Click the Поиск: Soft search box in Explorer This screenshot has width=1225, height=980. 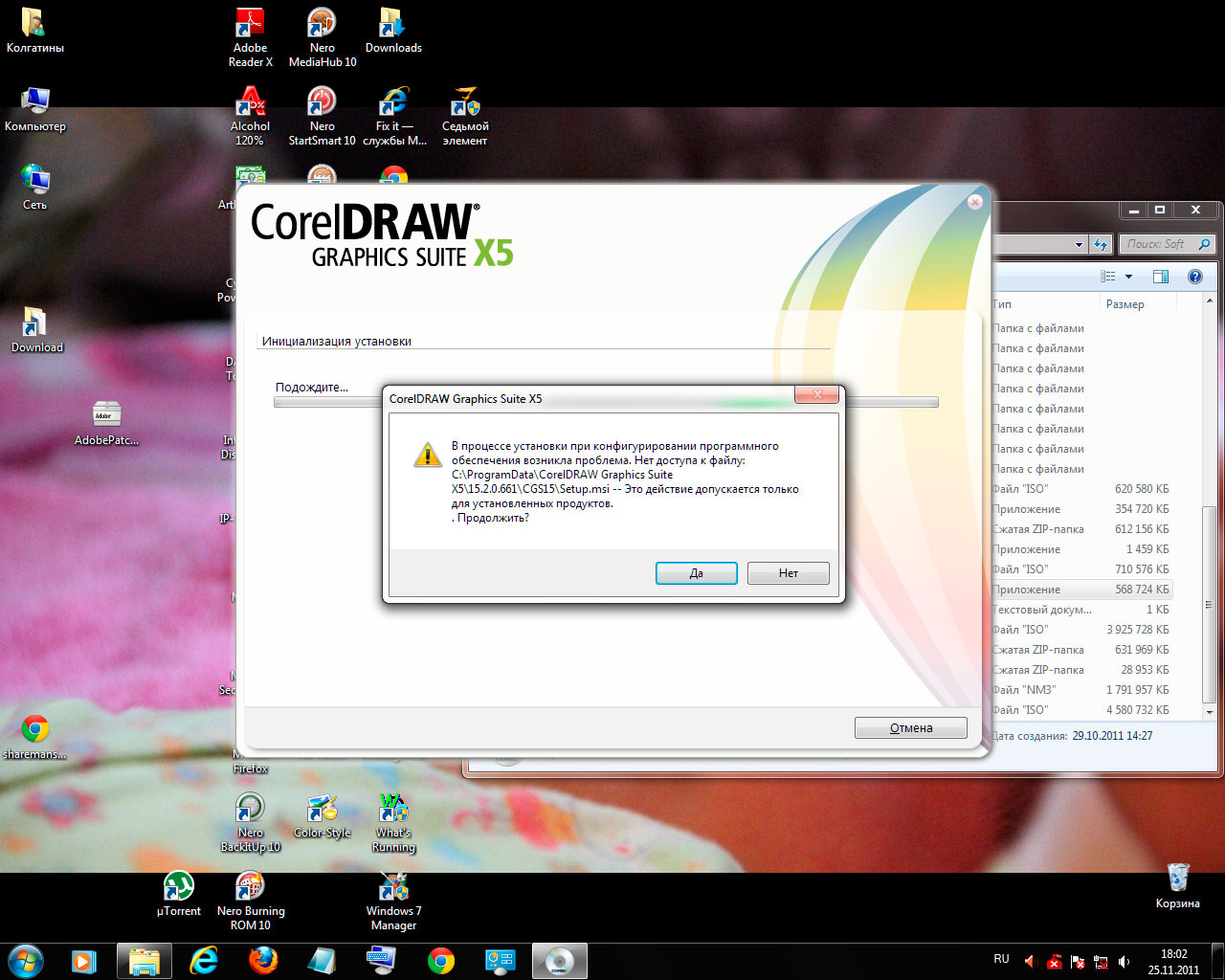click(x=1168, y=244)
